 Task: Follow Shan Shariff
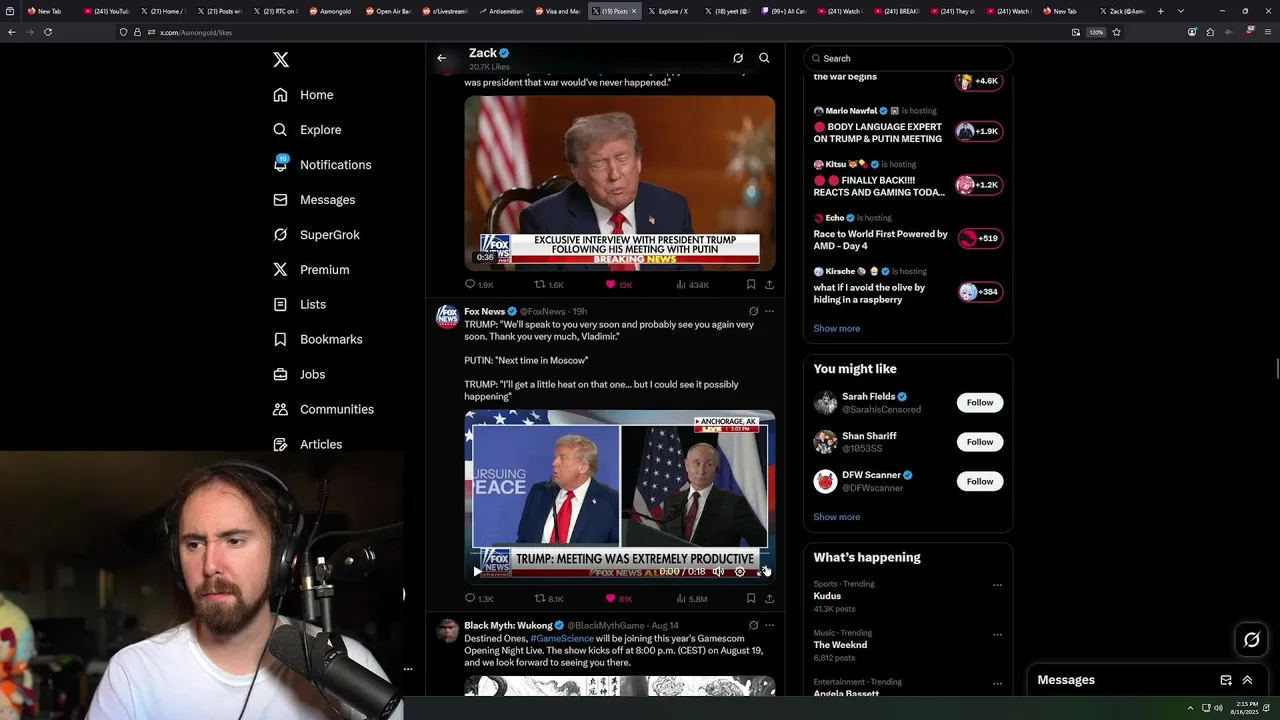[x=980, y=442]
